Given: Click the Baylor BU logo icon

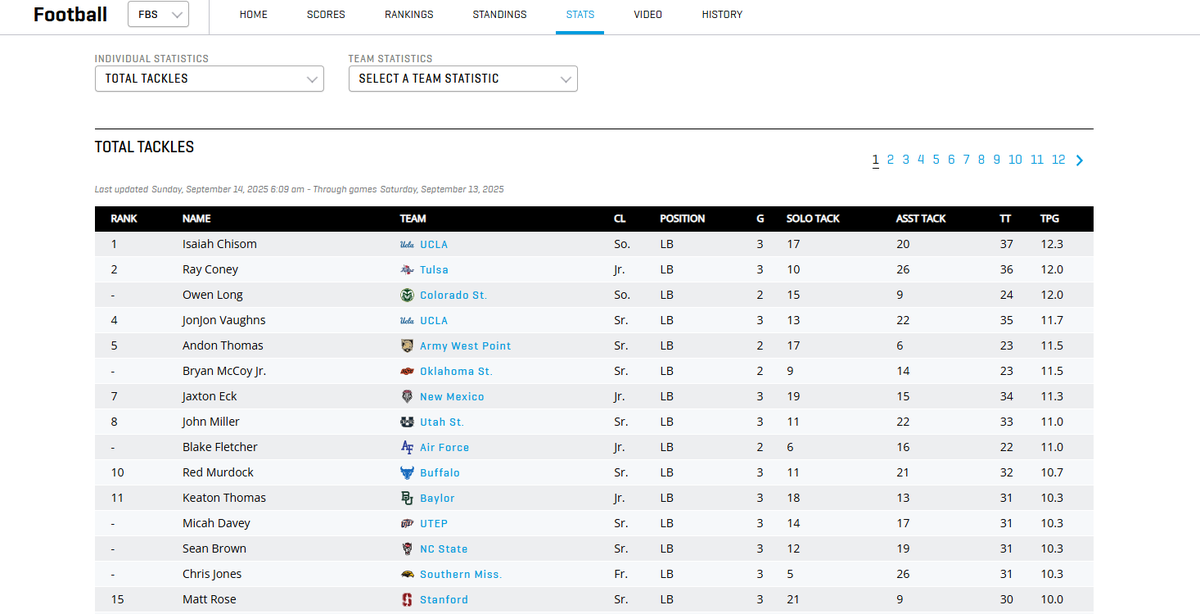Looking at the screenshot, I should pyautogui.click(x=407, y=498).
